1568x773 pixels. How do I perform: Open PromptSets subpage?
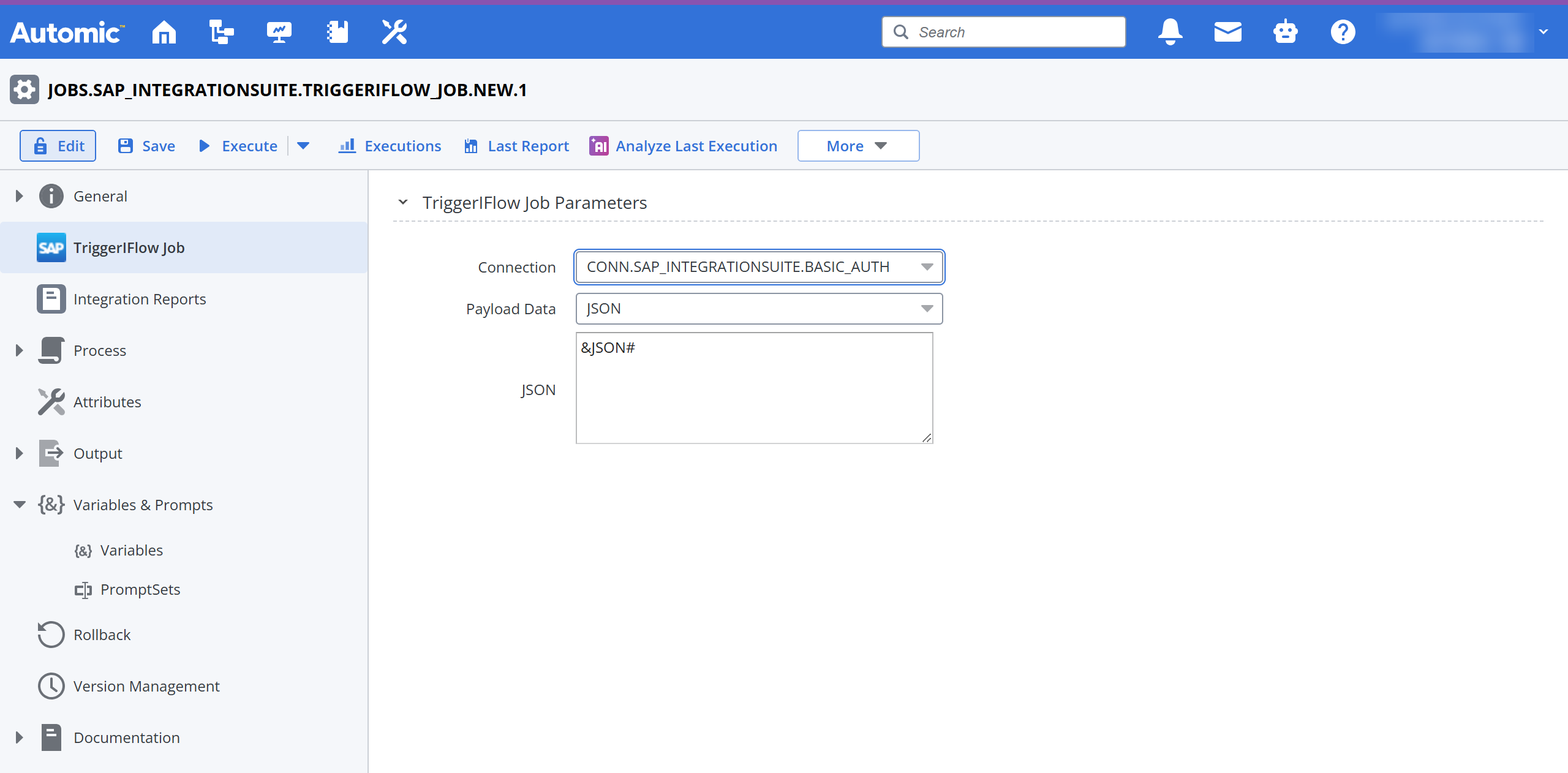(x=140, y=589)
